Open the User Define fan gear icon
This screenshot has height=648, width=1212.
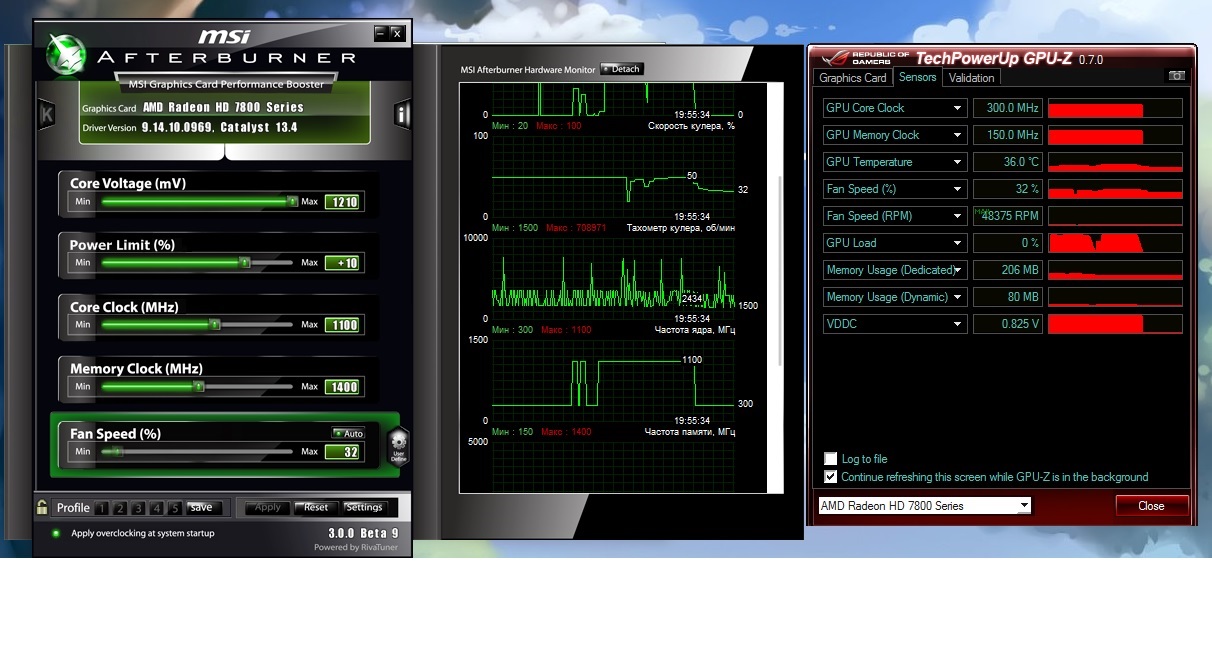pos(398,444)
